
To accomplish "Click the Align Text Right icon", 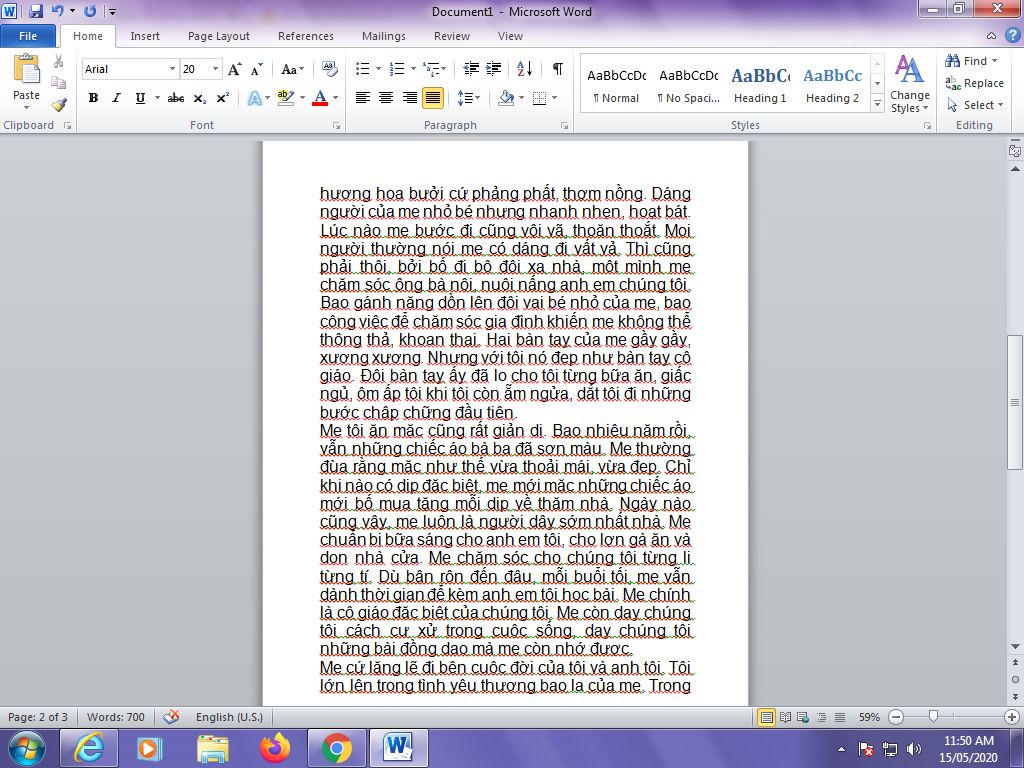I will click(409, 98).
